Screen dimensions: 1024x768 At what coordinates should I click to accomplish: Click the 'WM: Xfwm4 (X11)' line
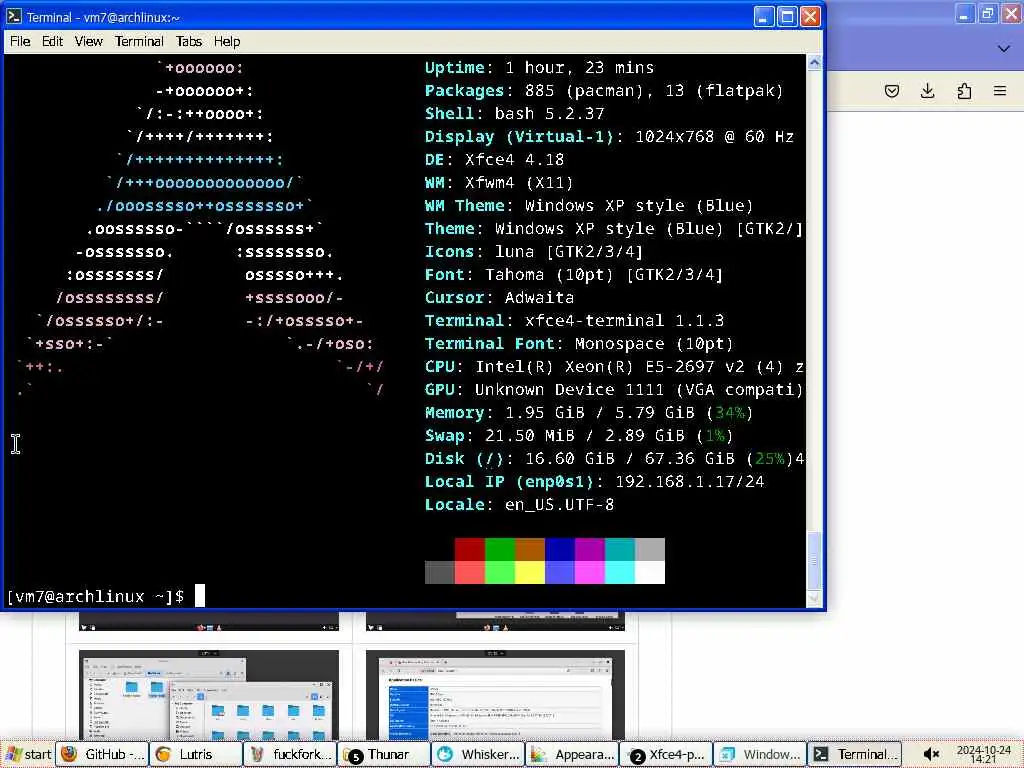(x=499, y=182)
